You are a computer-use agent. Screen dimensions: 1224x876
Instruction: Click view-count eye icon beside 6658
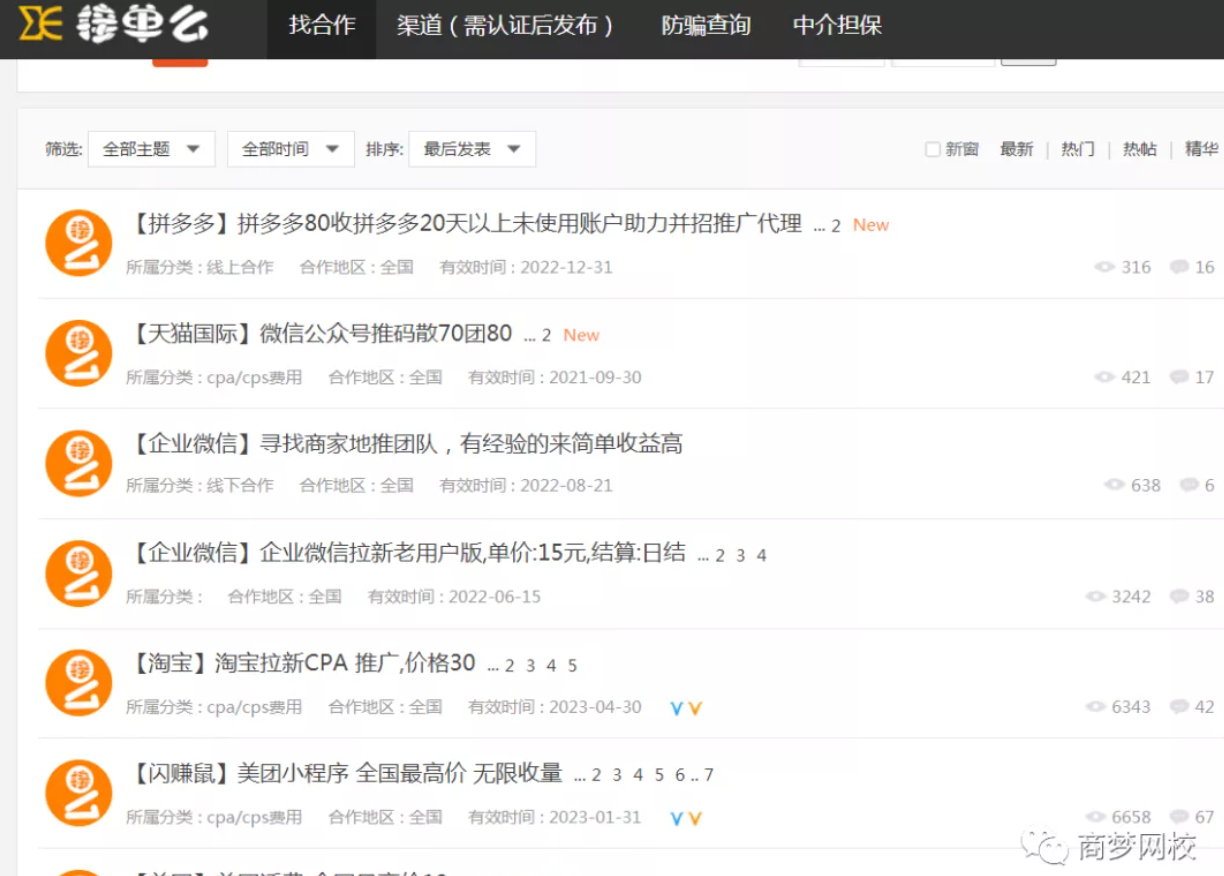coord(1096,817)
